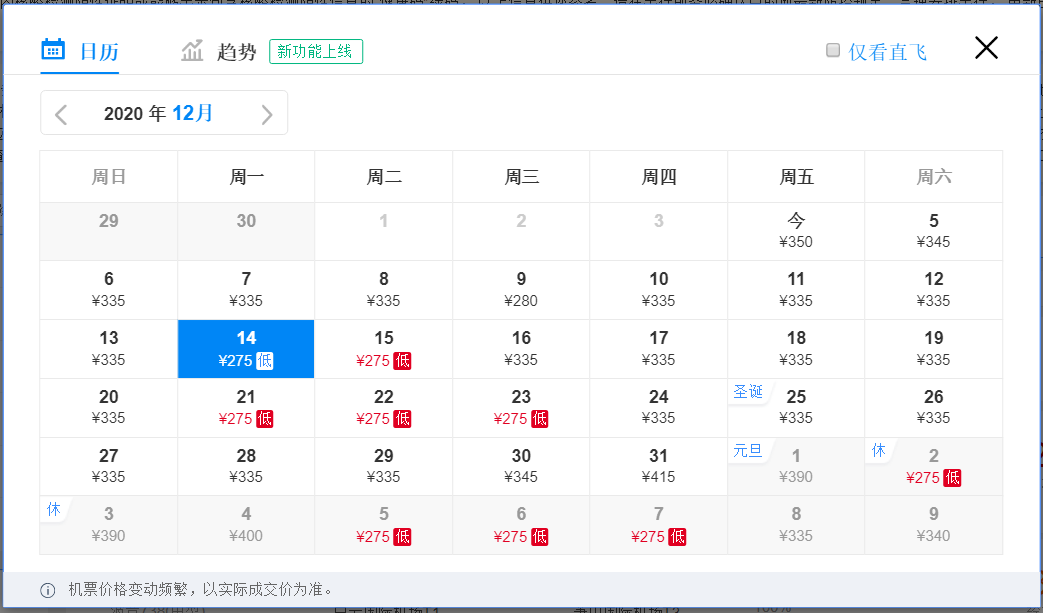Select December 5 priced ¥345
The width and height of the screenshot is (1043, 613).
click(x=934, y=231)
